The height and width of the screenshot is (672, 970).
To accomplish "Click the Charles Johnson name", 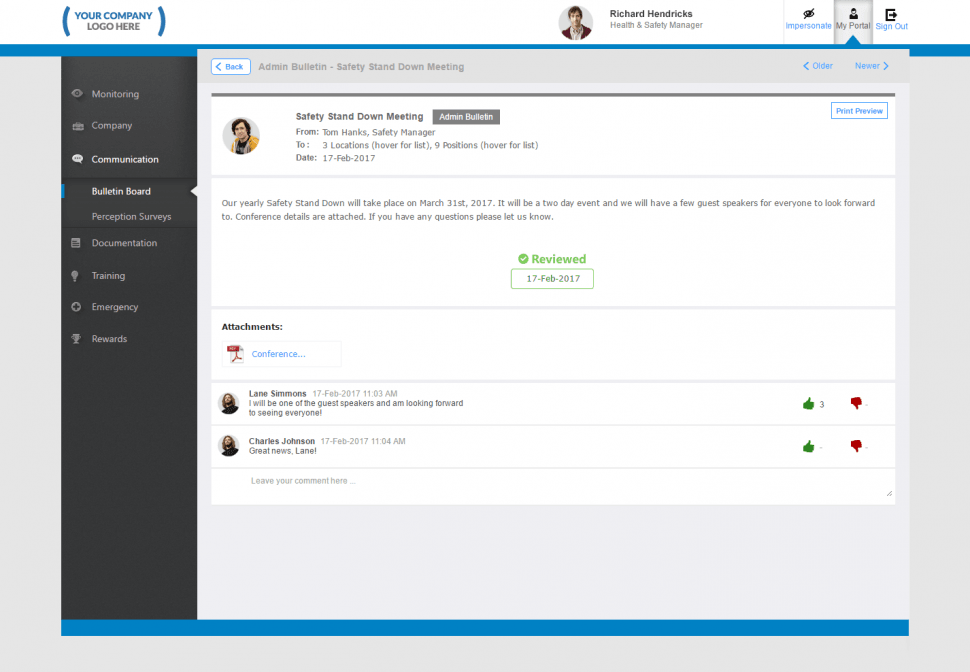I will click(x=281, y=441).
